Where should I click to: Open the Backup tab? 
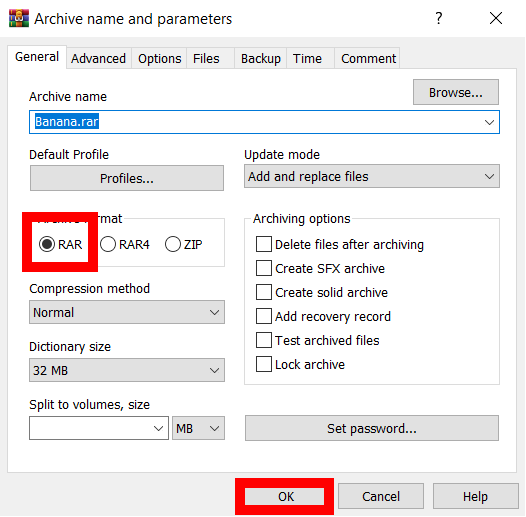click(x=261, y=59)
